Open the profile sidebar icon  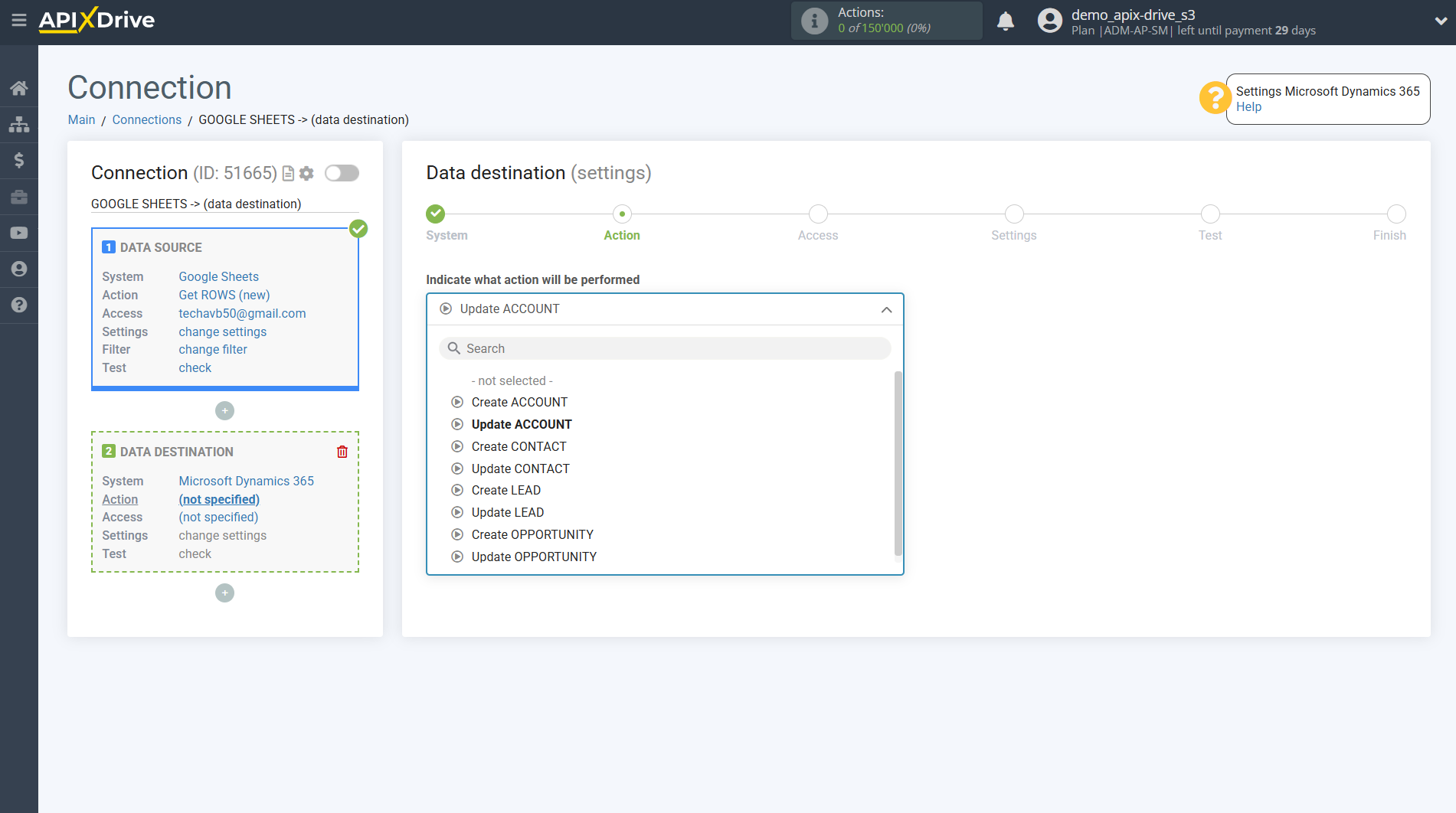pyautogui.click(x=19, y=269)
